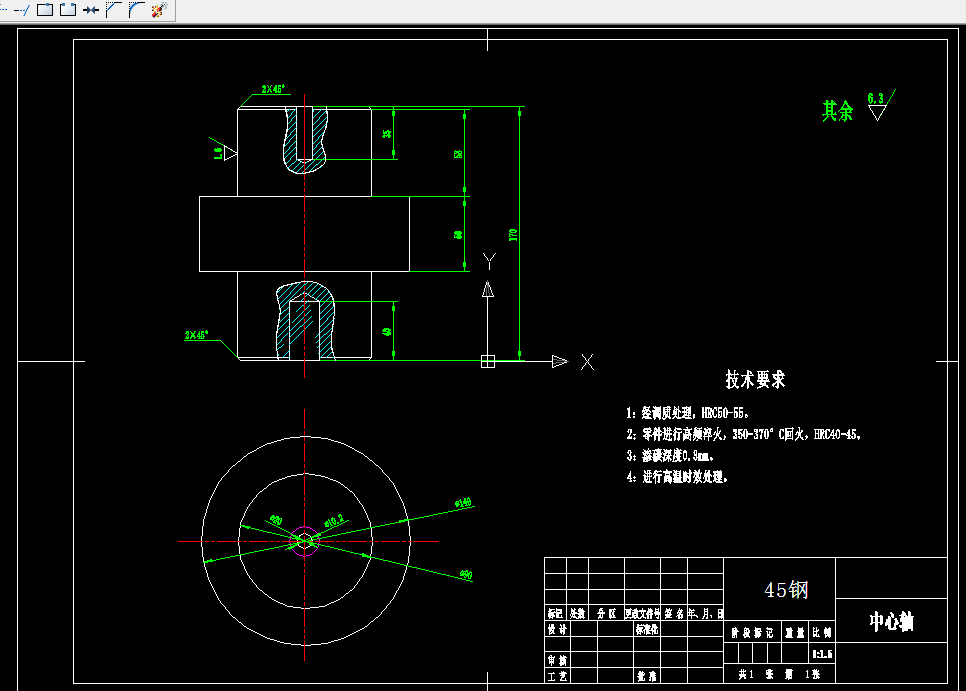
Task: Select the 中心轴 part name text
Action: 891,621
